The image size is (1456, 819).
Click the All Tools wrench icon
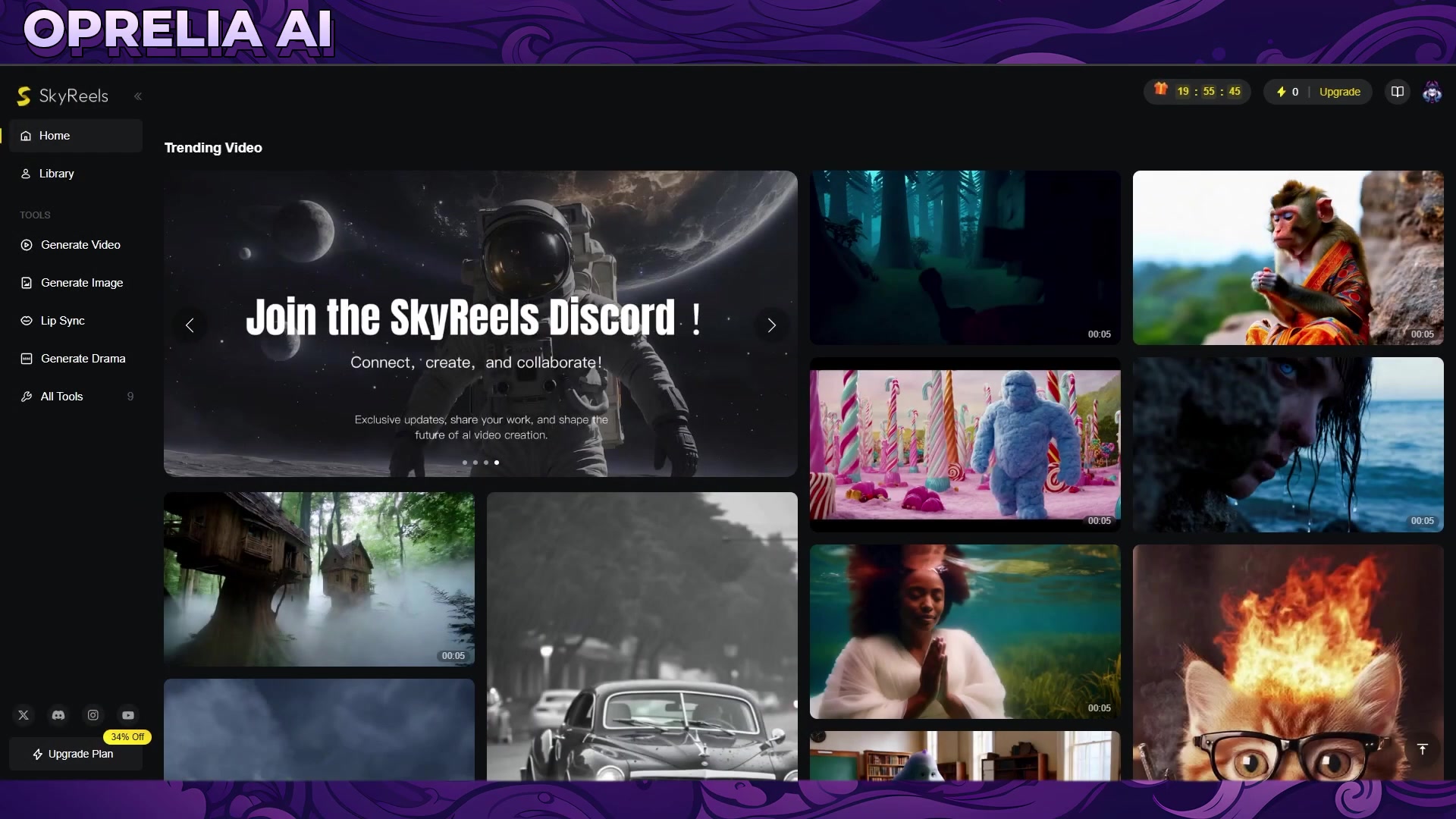27,397
